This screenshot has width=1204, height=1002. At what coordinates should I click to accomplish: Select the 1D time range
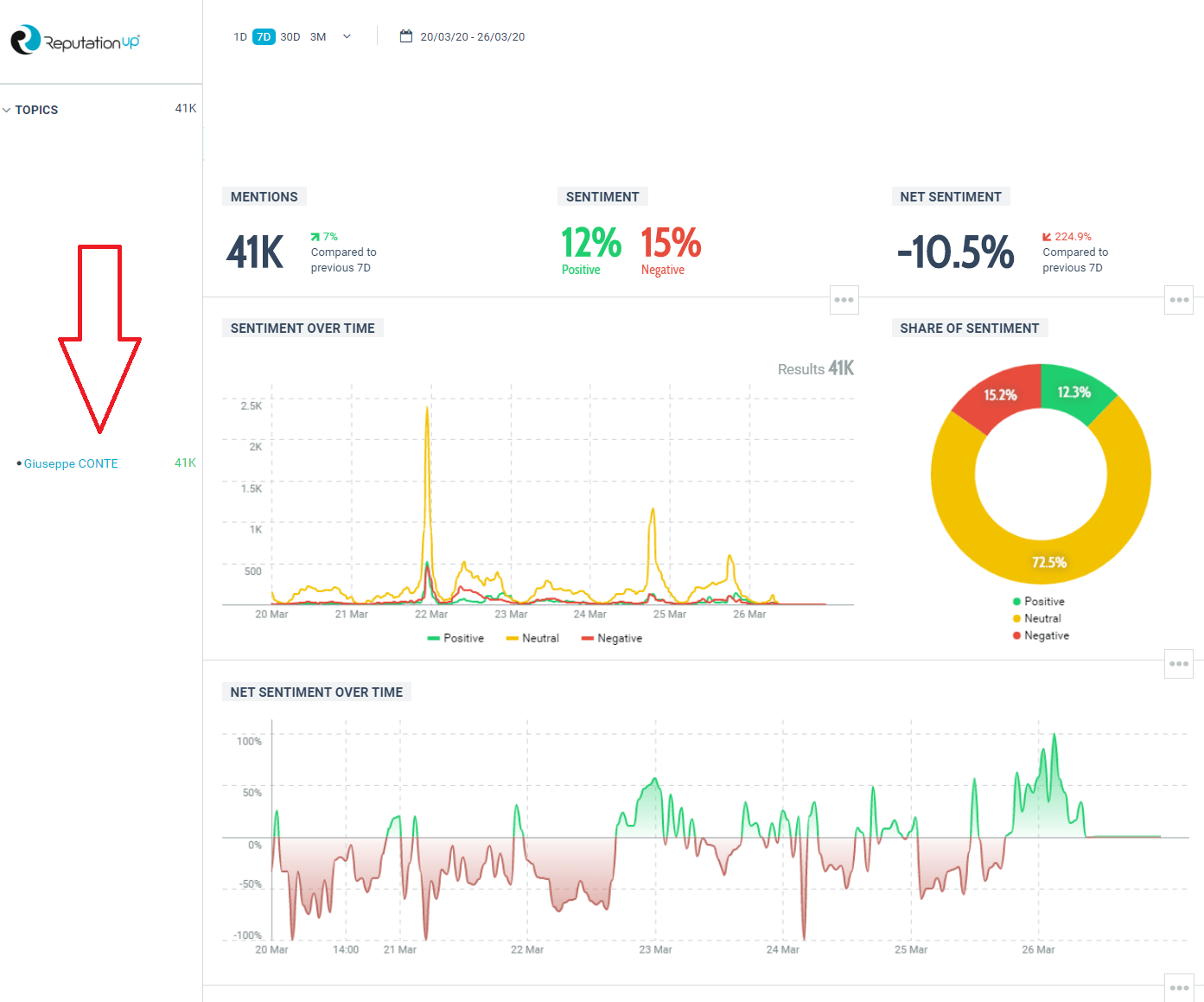click(x=240, y=36)
